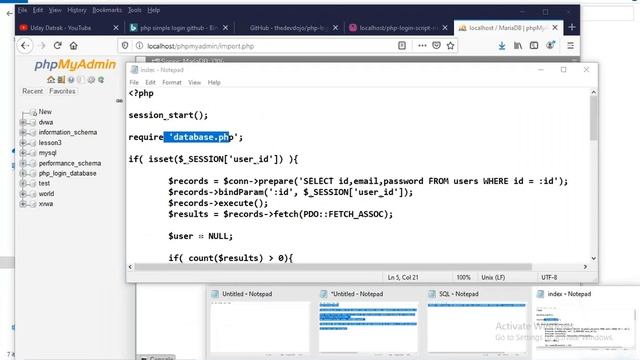Close the Uday Datrak YouTube tab
Image resolution: width=640 pixels, height=360 pixels.
pyautogui.click(x=116, y=28)
